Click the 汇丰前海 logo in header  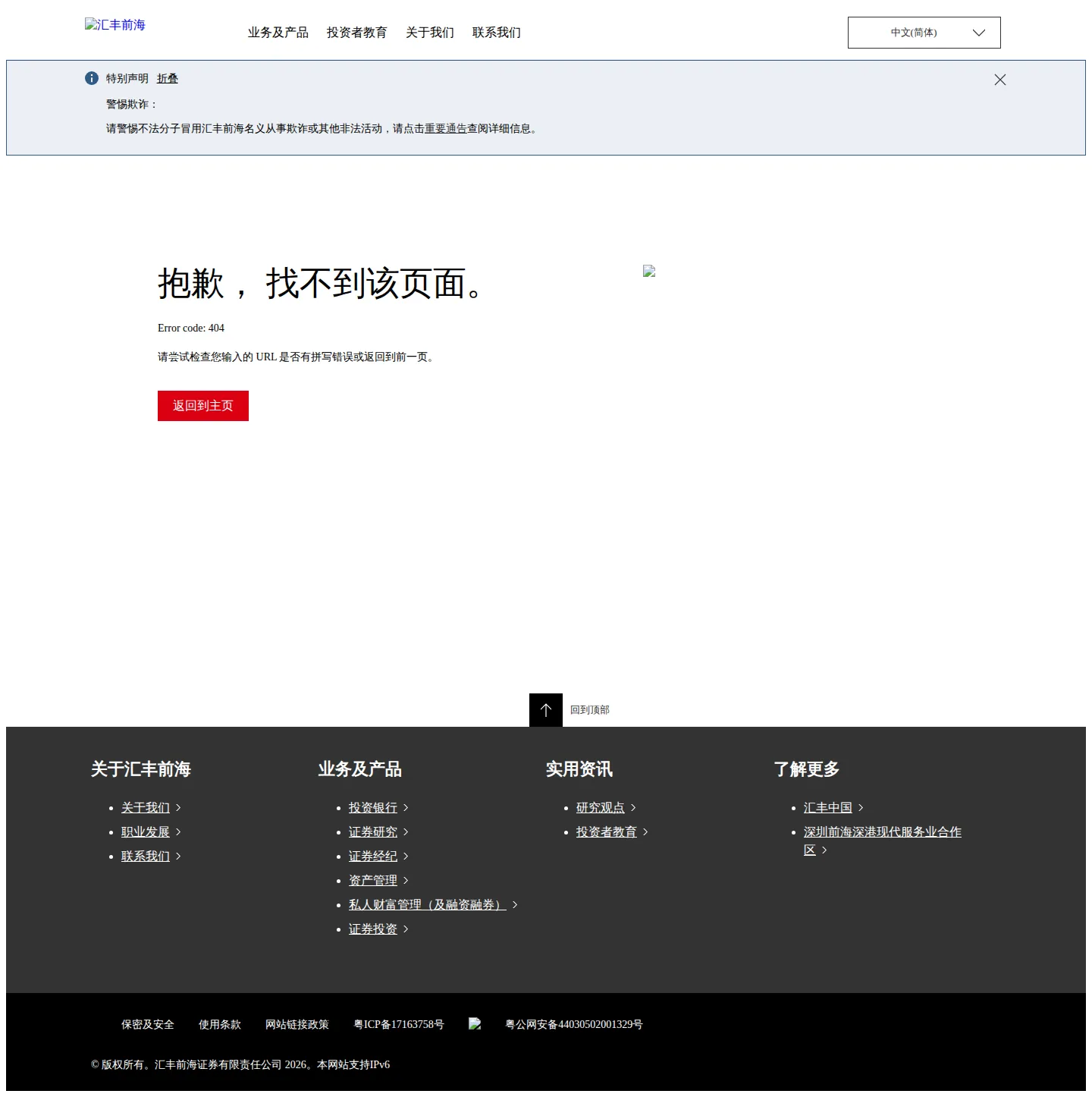tap(115, 25)
